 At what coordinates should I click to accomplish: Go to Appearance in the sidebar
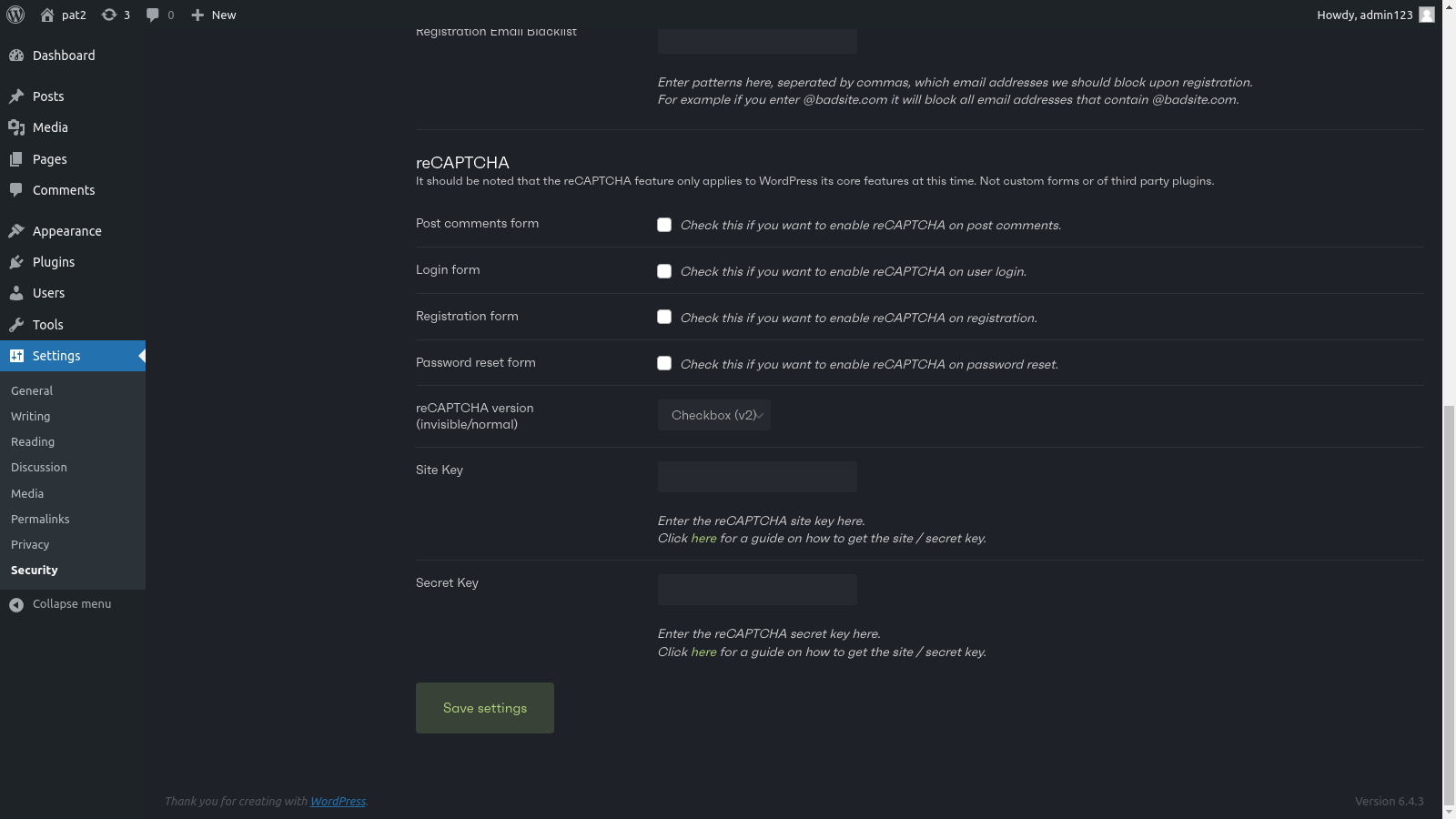tap(66, 231)
